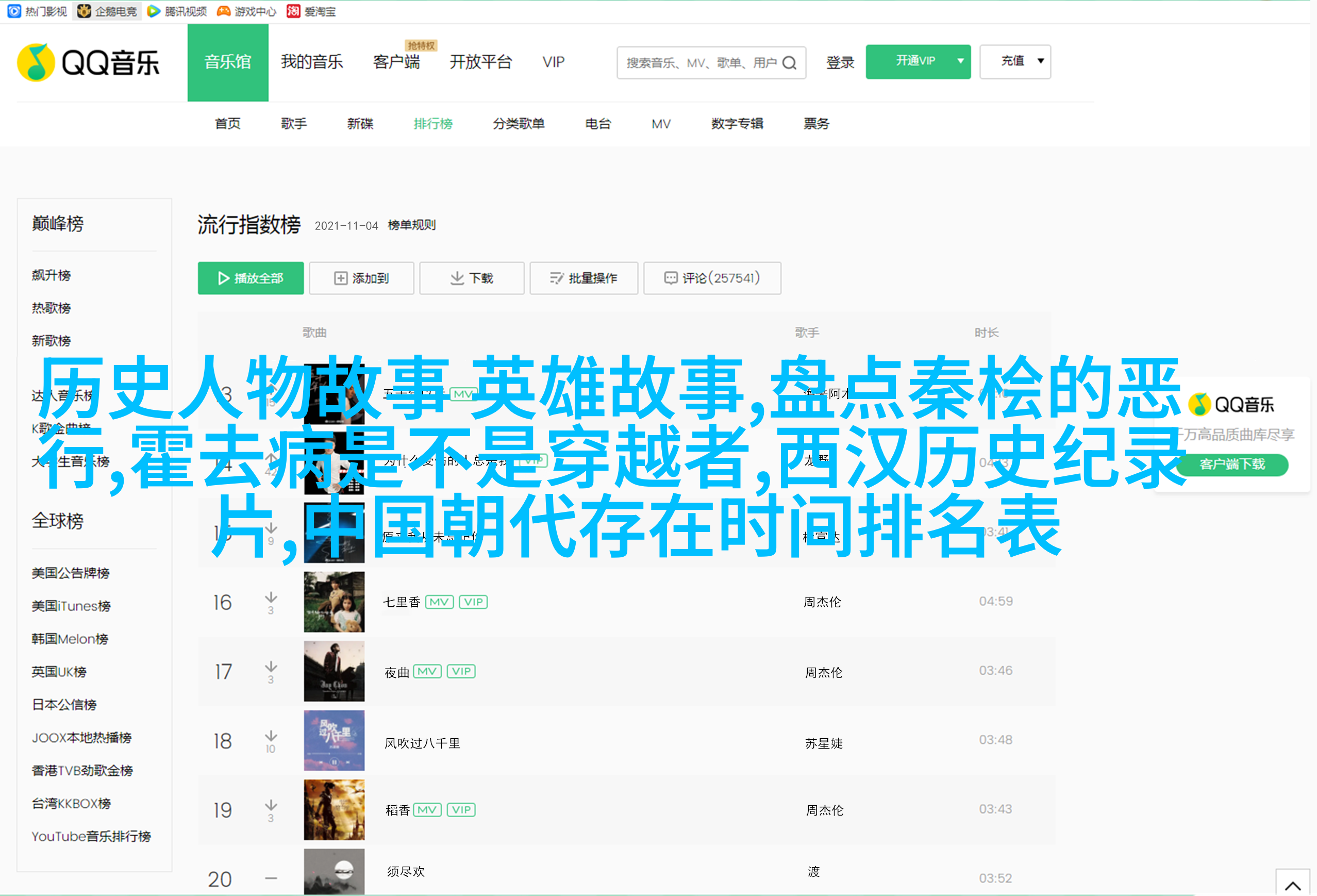Viewport: 1317px width, 896px height.
Task: Open 热歌榜 in sidebar
Action: pyautogui.click(x=51, y=308)
